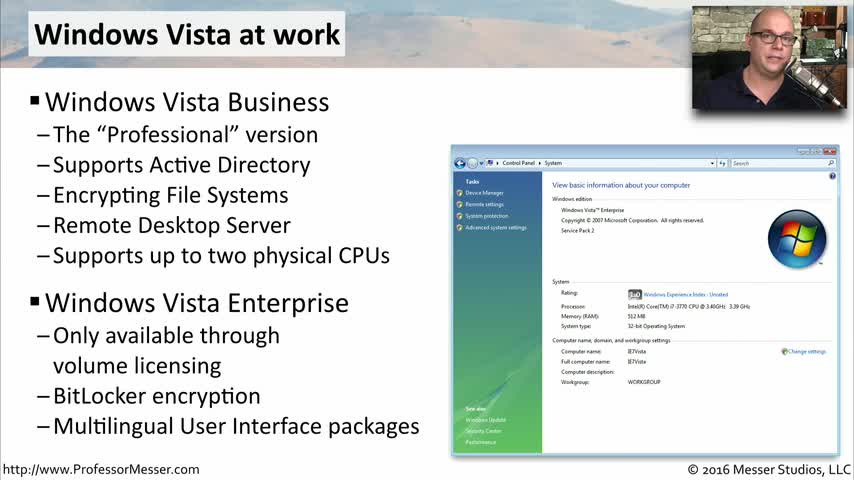Click the Forward arrow in the System window
The height and width of the screenshot is (480, 854).
coord(472,163)
